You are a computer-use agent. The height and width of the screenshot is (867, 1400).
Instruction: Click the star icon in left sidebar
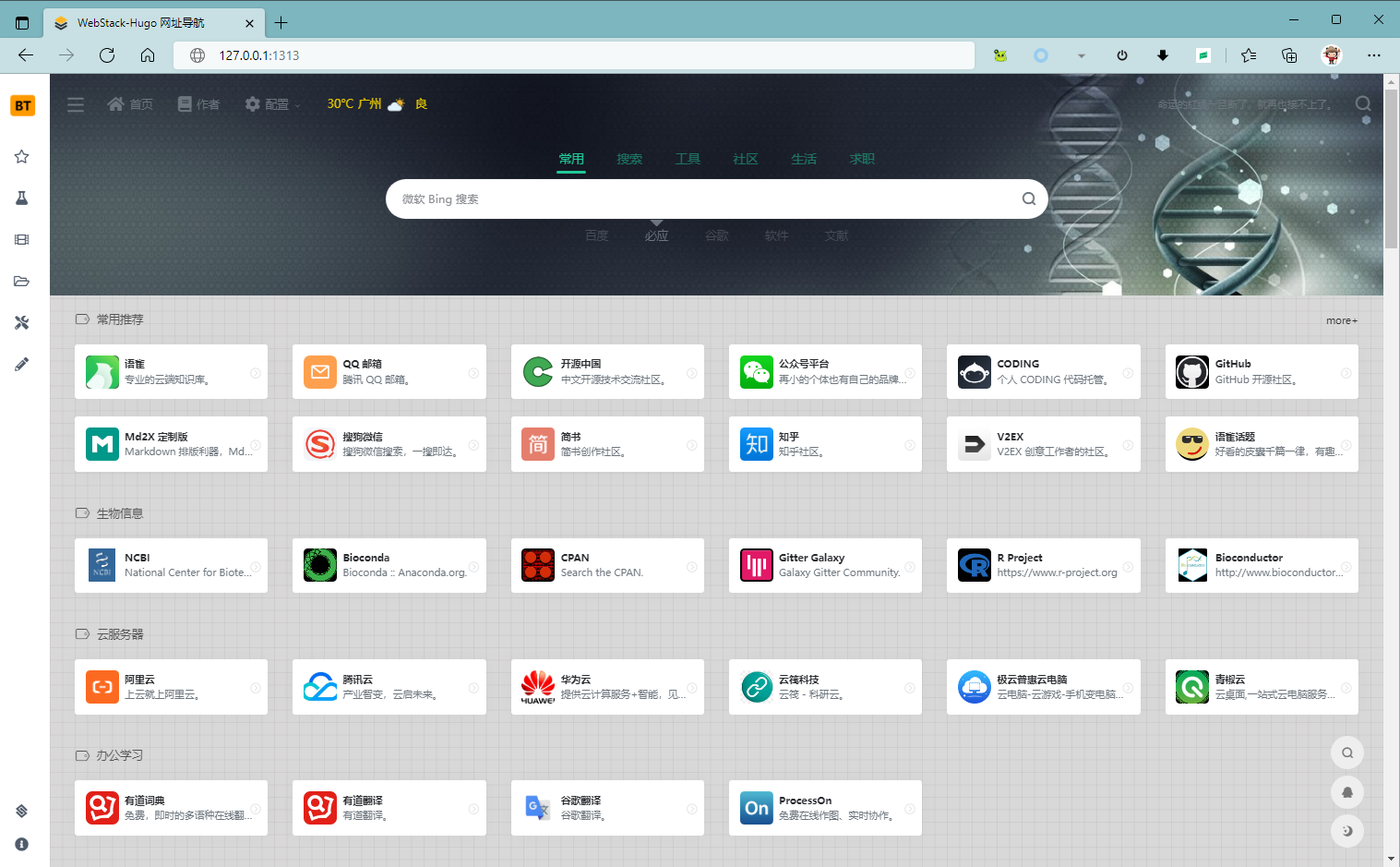click(x=22, y=157)
